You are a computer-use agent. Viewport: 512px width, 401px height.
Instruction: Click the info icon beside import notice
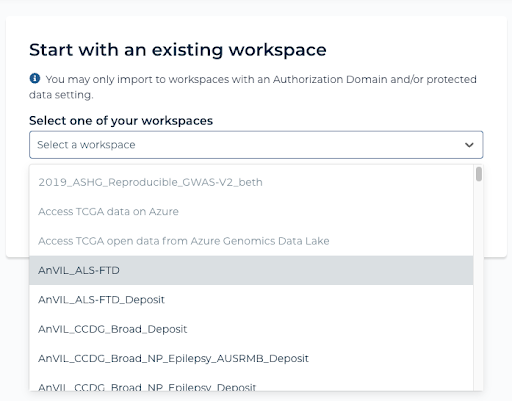click(35, 79)
